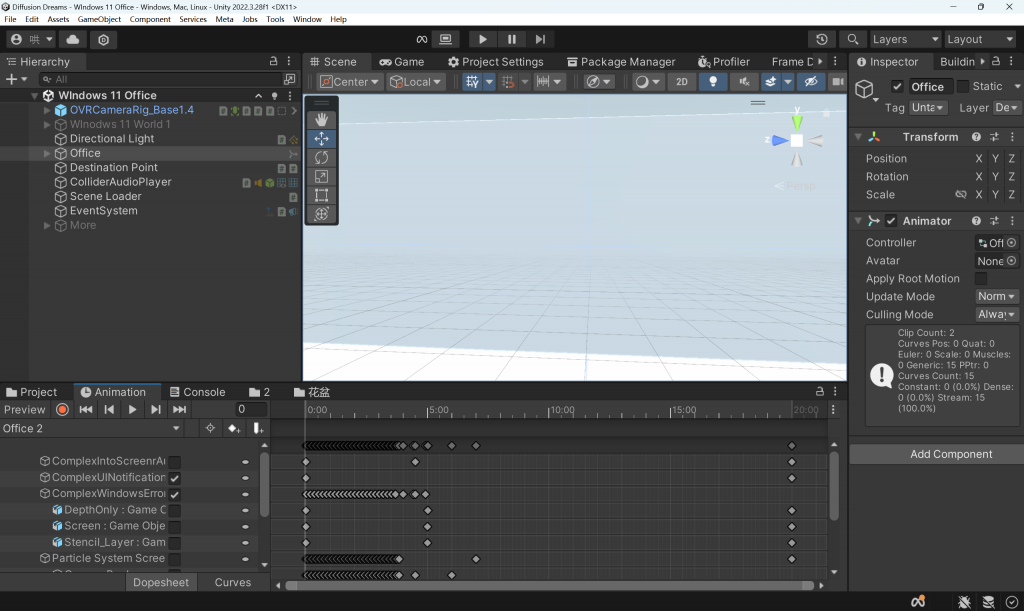This screenshot has width=1024, height=611.
Task: Toggle Office GameObject active checkbox
Action: [897, 86]
